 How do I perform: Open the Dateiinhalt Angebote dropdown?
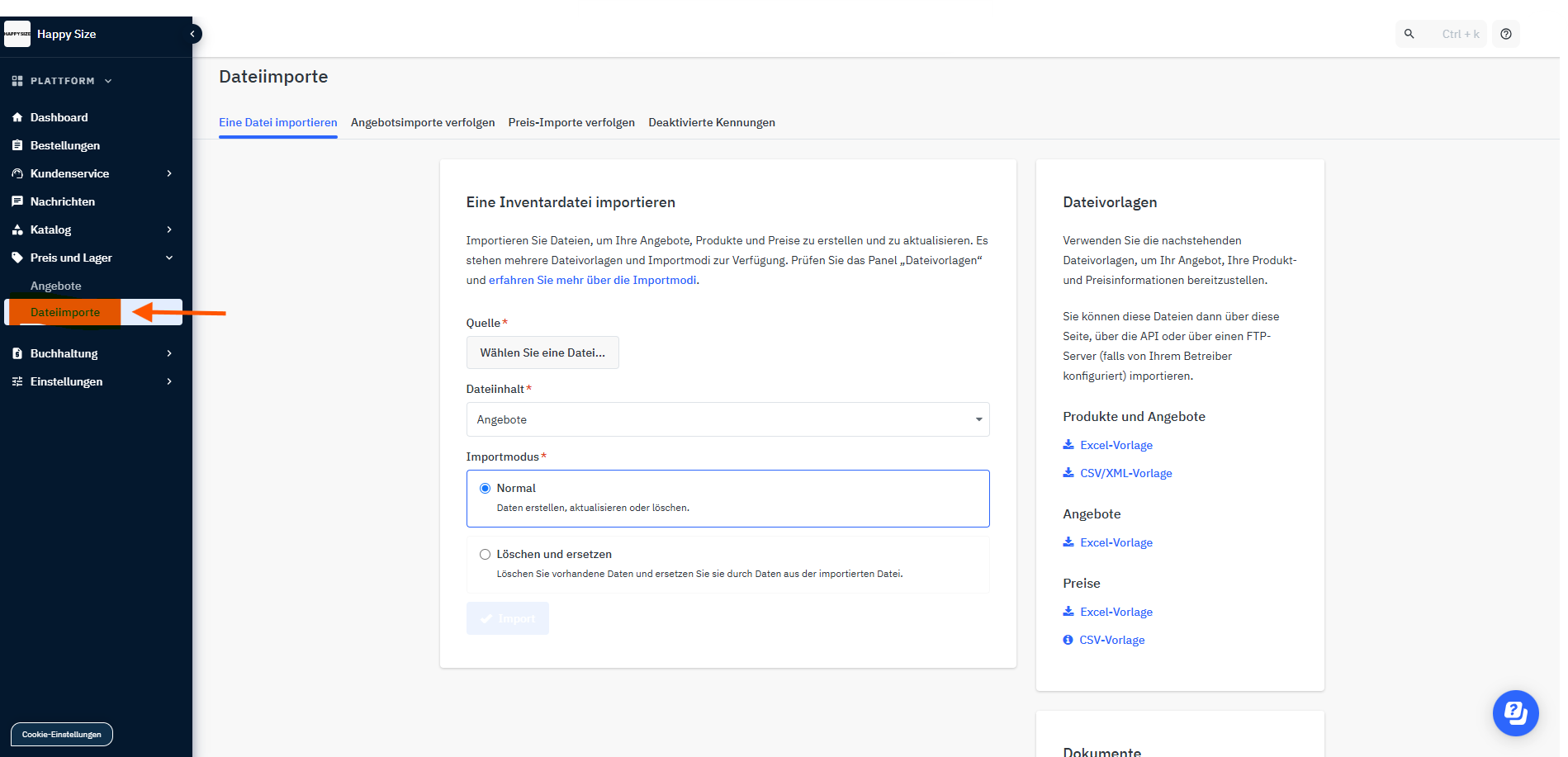click(727, 419)
